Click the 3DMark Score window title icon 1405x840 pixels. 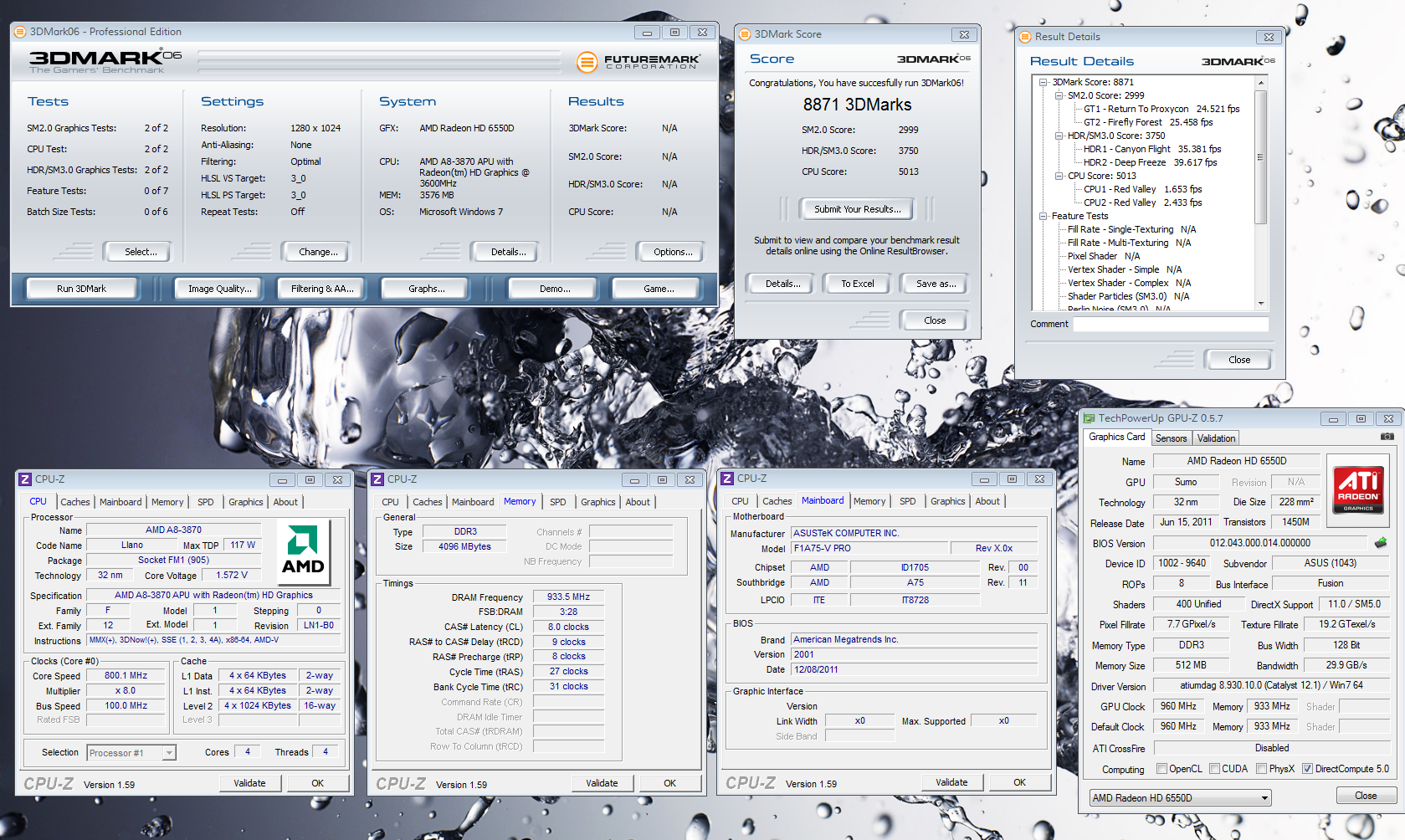pyautogui.click(x=745, y=34)
